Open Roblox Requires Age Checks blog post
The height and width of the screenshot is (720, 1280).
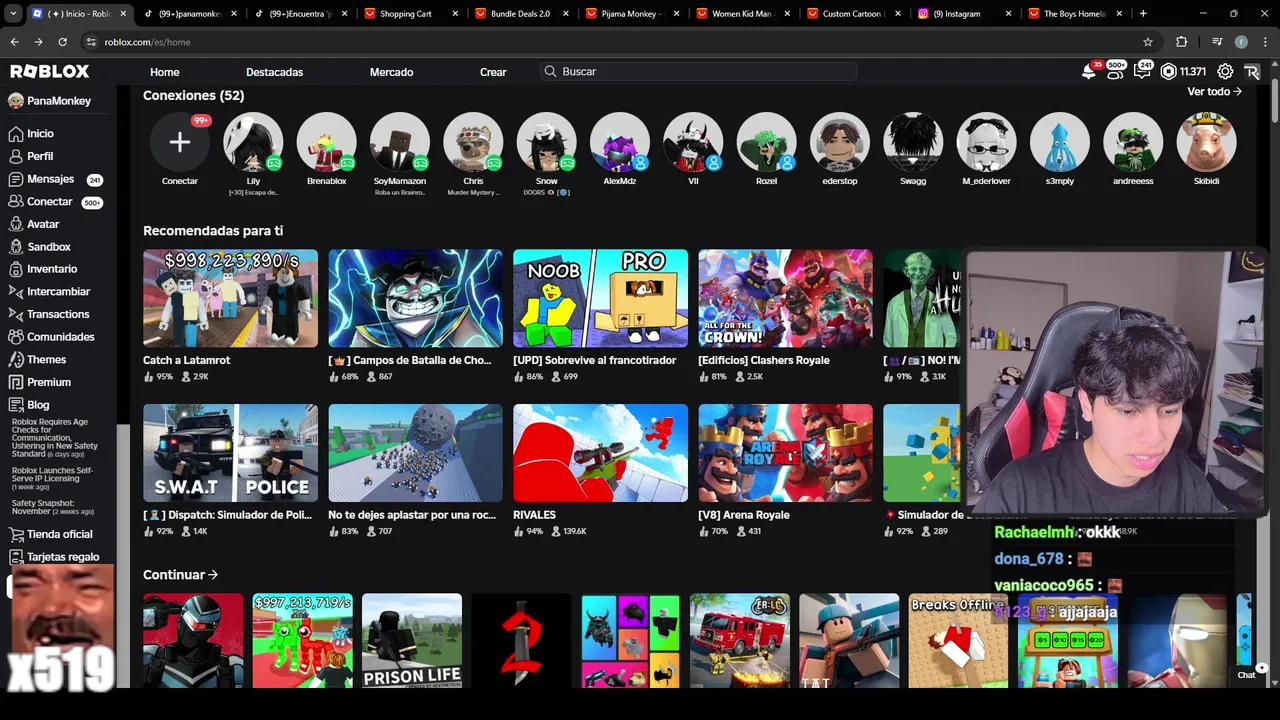[x=56, y=438]
